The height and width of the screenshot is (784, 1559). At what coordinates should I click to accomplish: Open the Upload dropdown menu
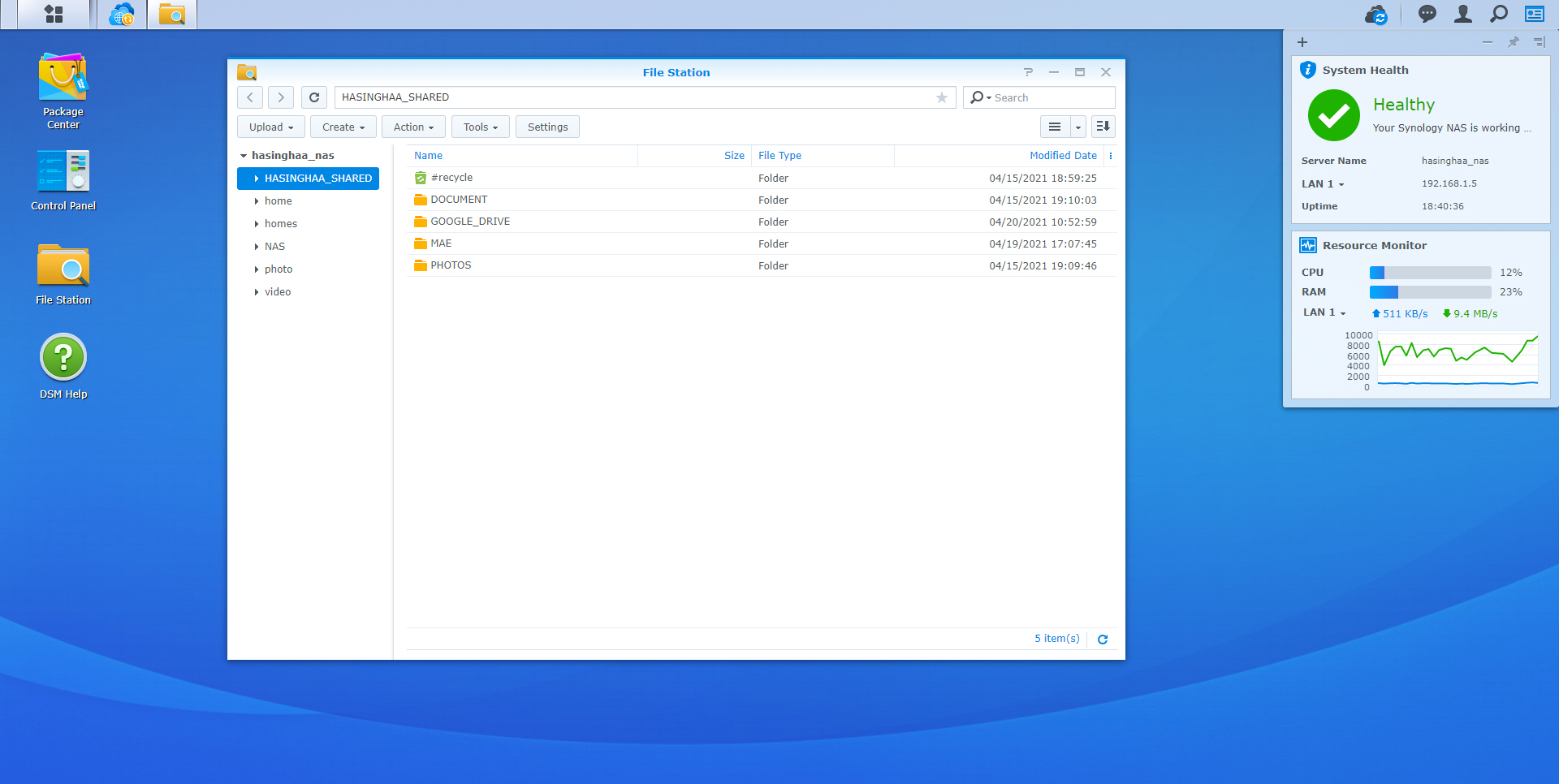pos(271,127)
